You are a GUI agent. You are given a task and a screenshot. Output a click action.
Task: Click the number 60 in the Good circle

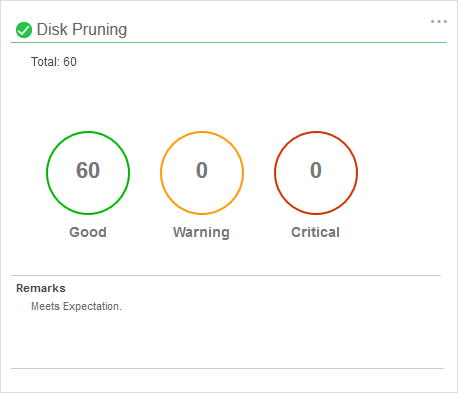[x=88, y=170]
